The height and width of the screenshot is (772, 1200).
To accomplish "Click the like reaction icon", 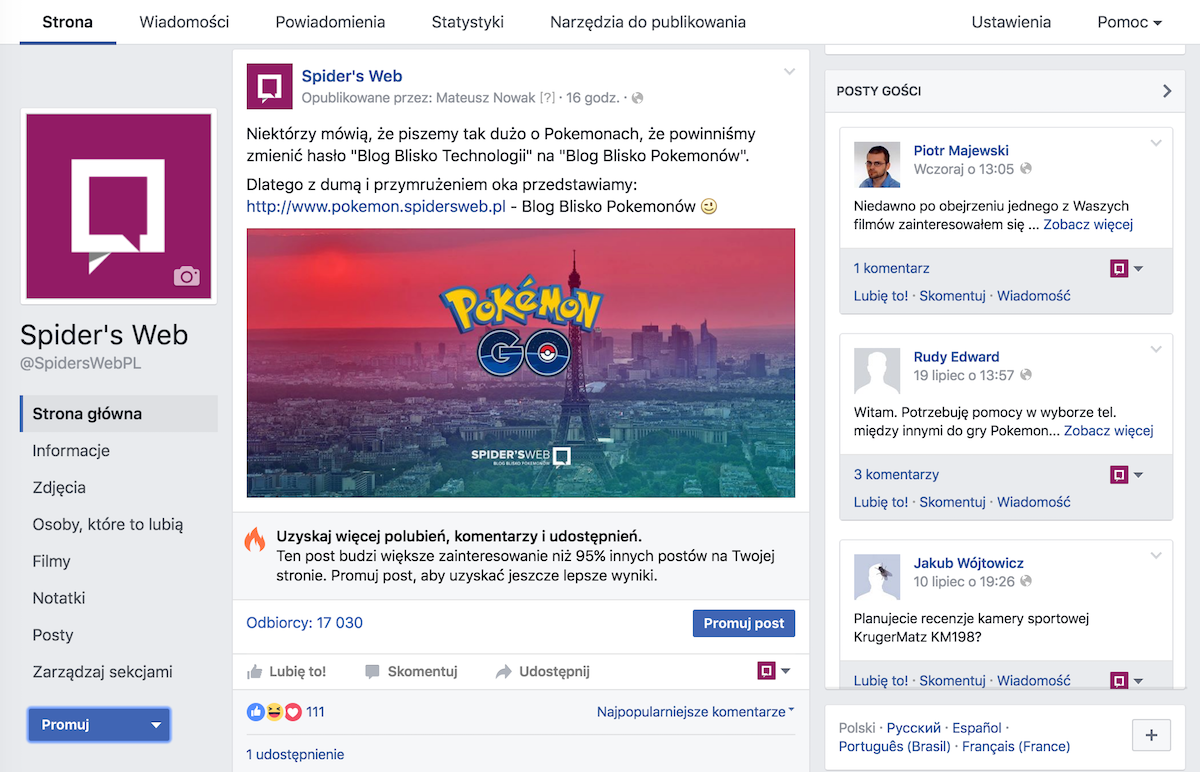I will point(256,712).
